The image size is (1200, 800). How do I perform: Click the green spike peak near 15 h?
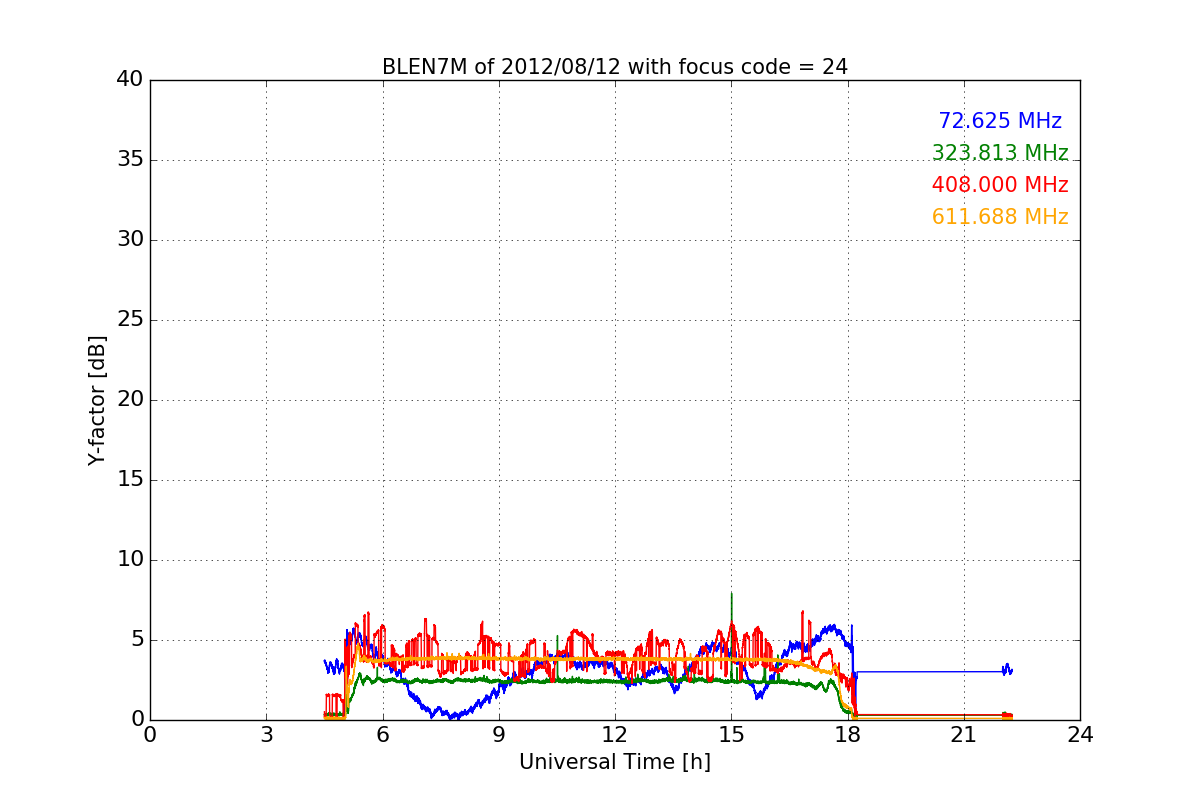[732, 594]
